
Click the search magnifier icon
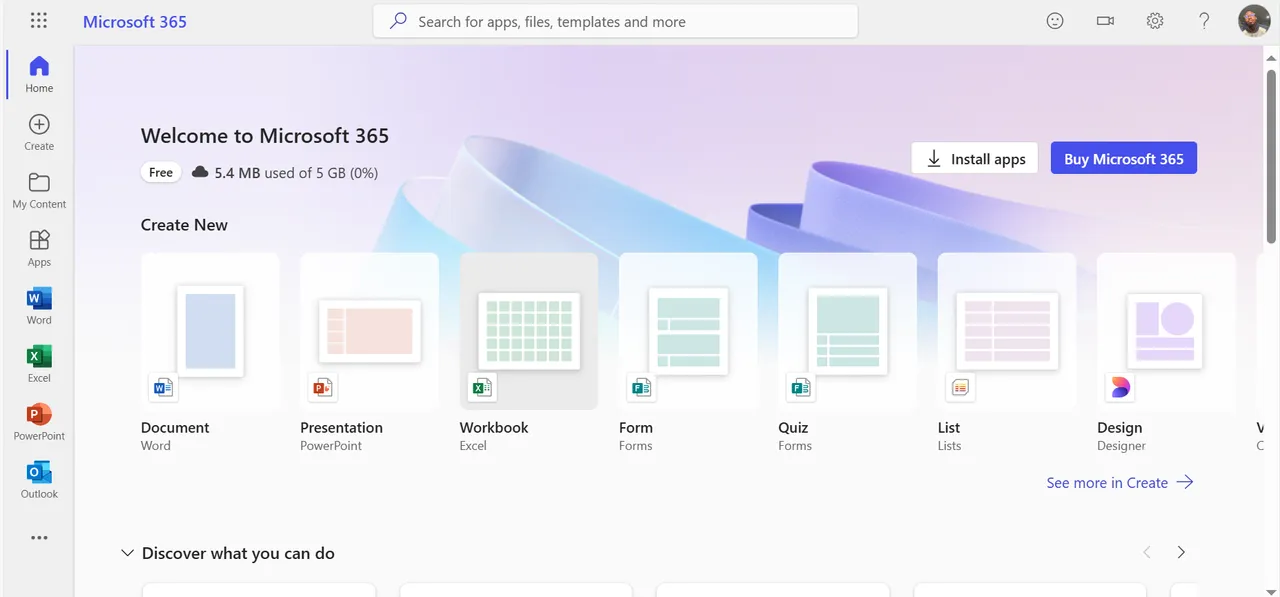(398, 21)
